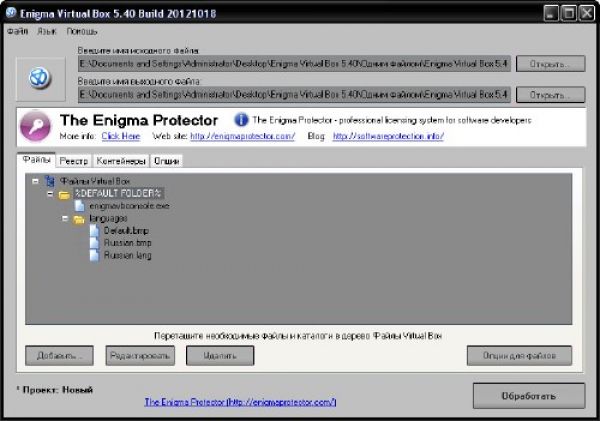Click the Добавить button
Screen dimensions: 600x421
[59, 356]
